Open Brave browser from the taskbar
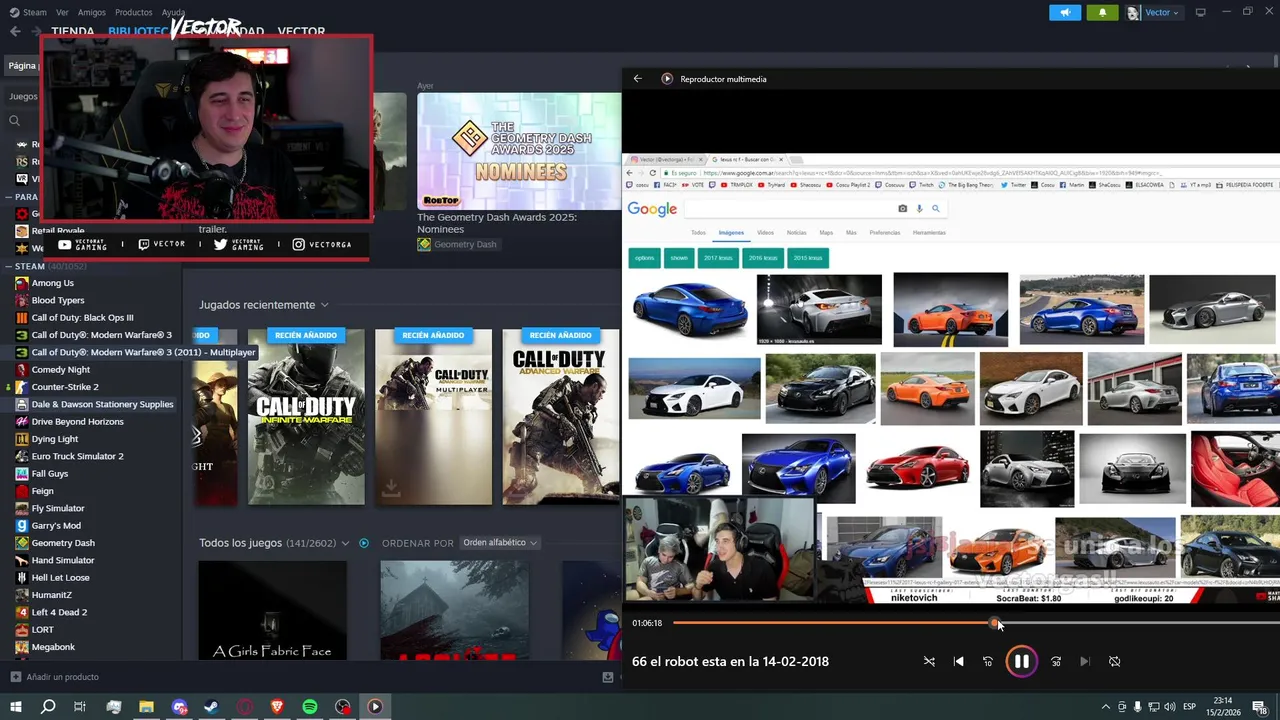 277,707
